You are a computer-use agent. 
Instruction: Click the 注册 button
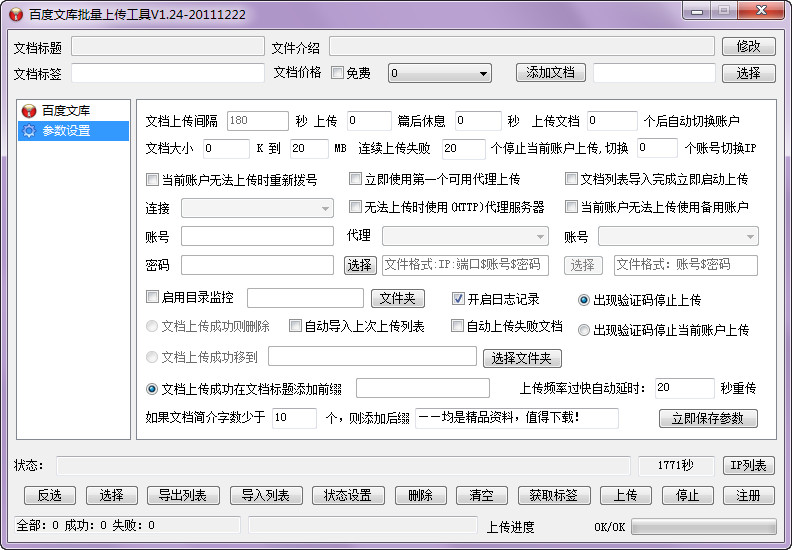tap(749, 495)
